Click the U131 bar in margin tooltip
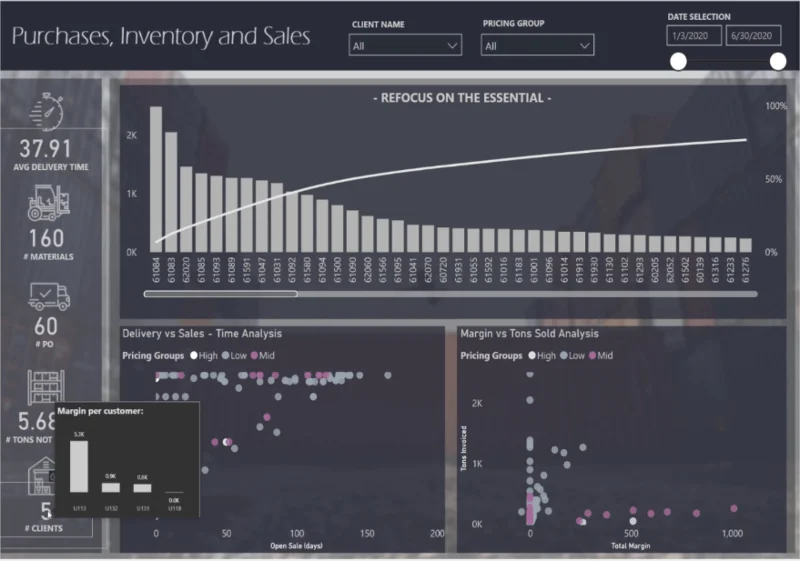800x561 pixels. tap(142, 488)
